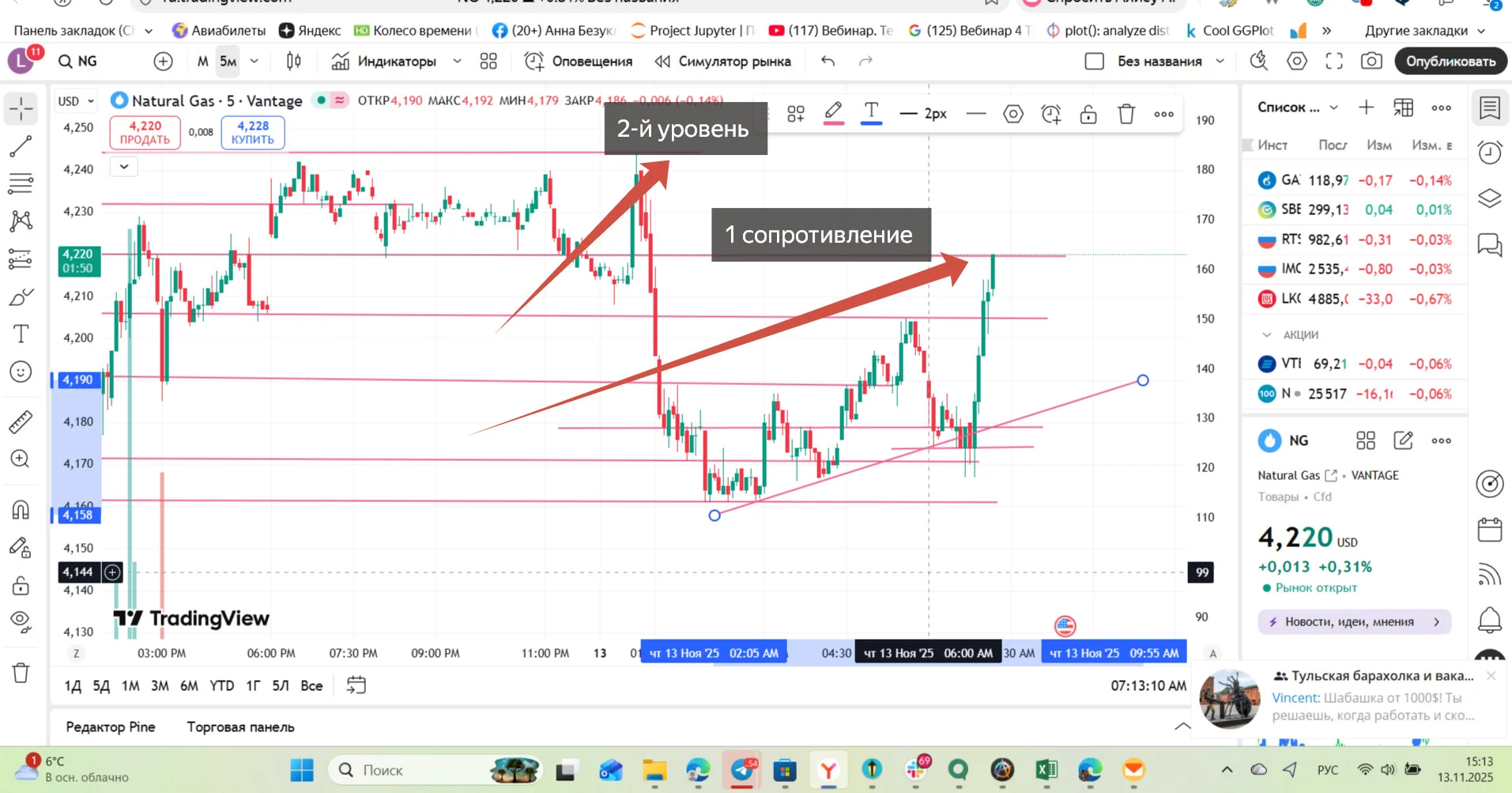
Task: Open the Без названия layout dropdown arrow
Action: tap(1220, 61)
